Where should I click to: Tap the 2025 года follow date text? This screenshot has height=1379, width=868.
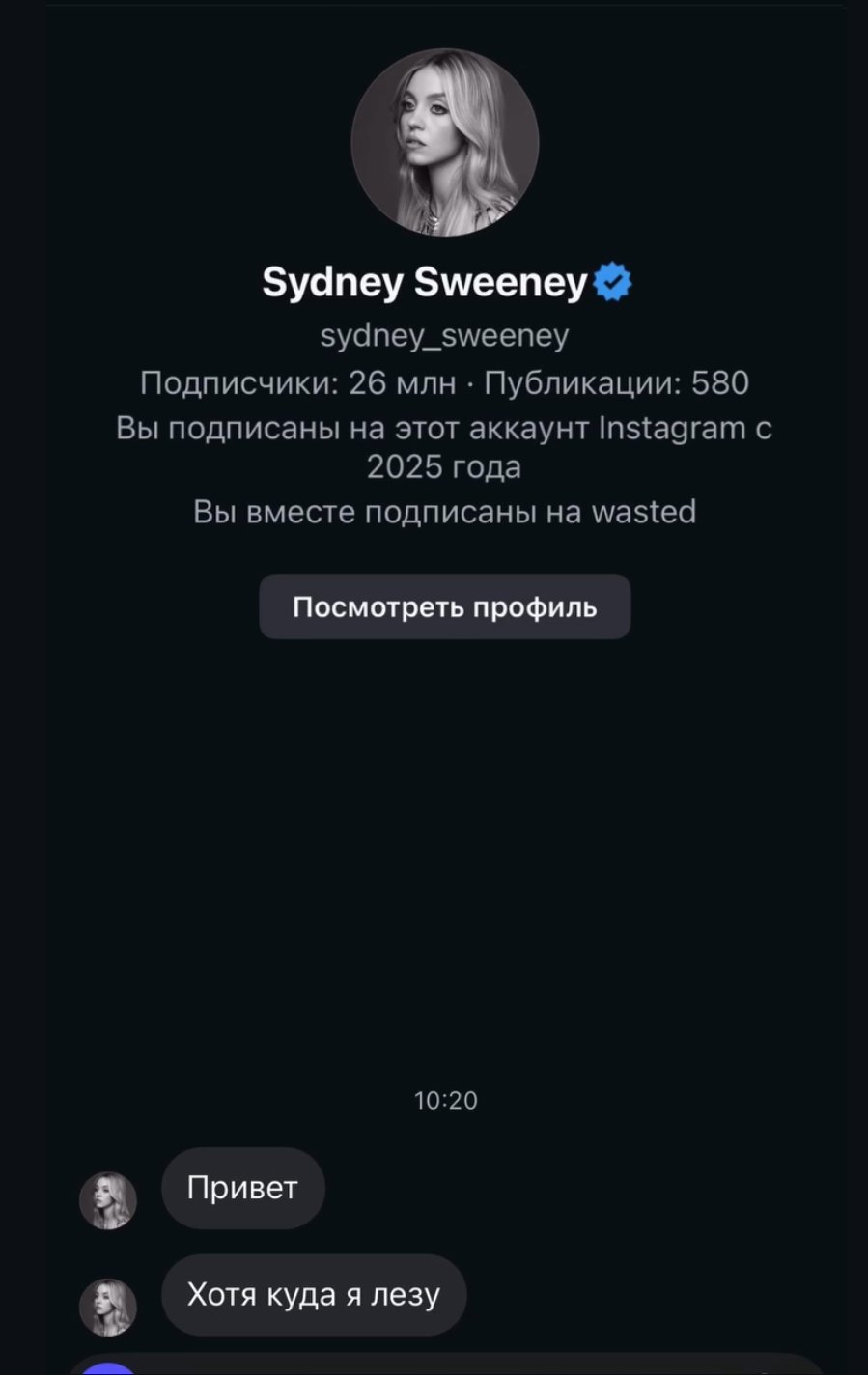tap(444, 466)
